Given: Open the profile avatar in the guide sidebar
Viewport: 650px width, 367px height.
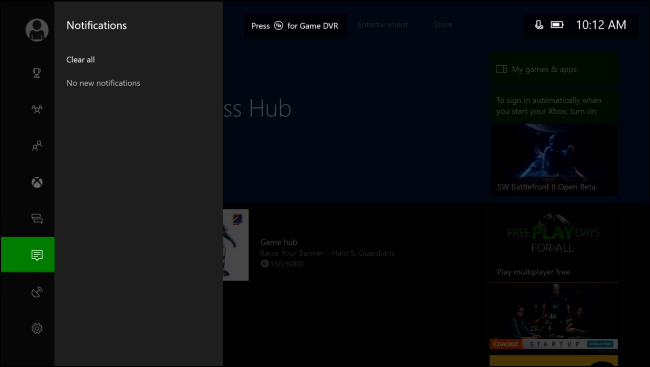Looking at the screenshot, I should tap(37, 30).
